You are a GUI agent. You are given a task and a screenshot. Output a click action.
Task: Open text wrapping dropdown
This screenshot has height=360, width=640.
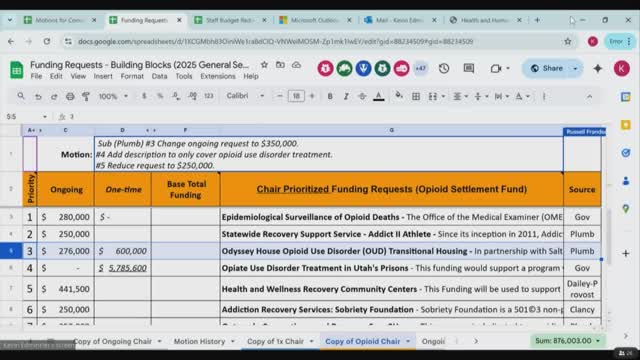502,96
